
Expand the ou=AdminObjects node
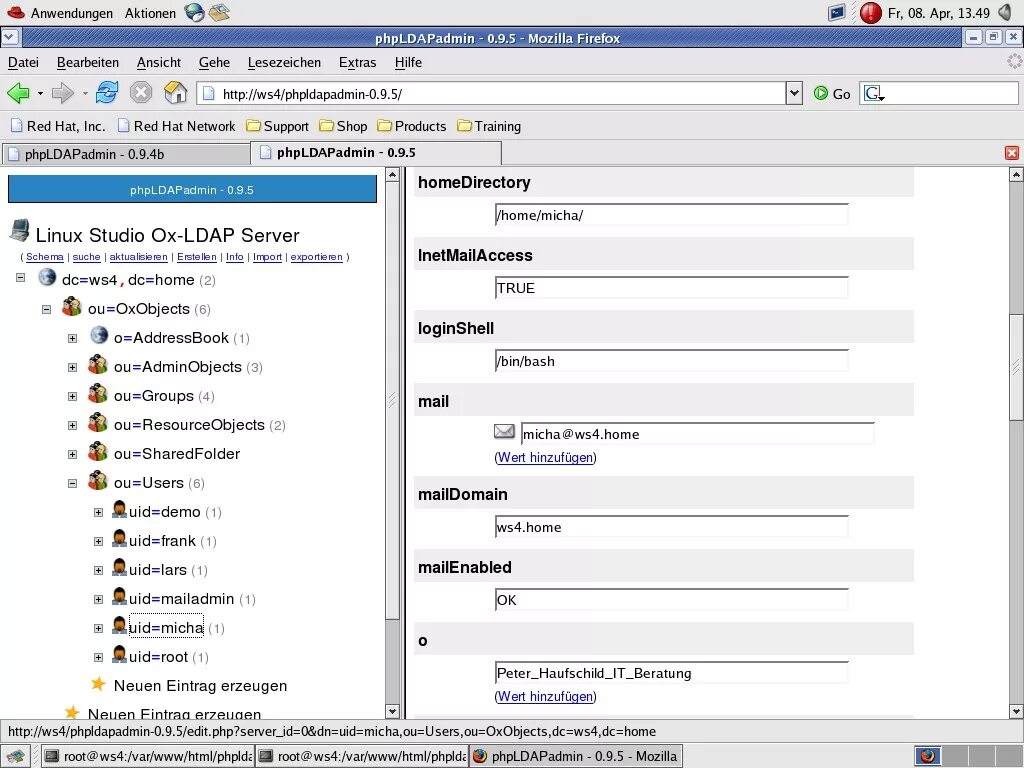[71, 366]
